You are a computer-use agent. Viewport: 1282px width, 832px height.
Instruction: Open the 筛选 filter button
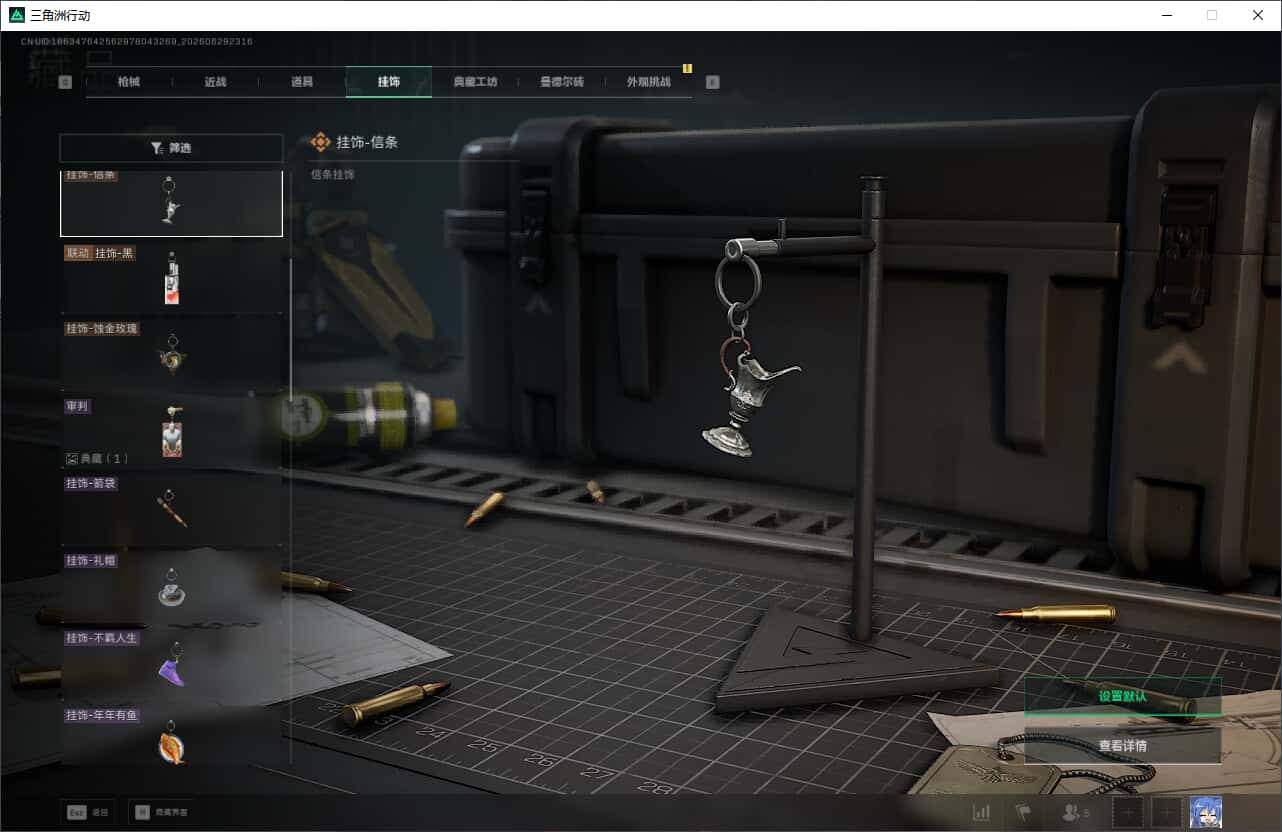(x=171, y=148)
